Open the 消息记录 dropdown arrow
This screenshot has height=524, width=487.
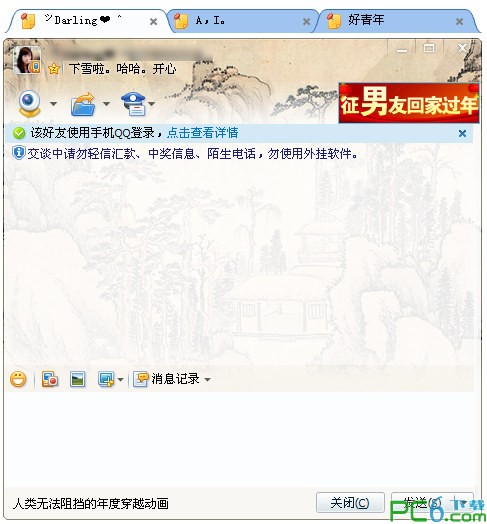click(x=207, y=380)
